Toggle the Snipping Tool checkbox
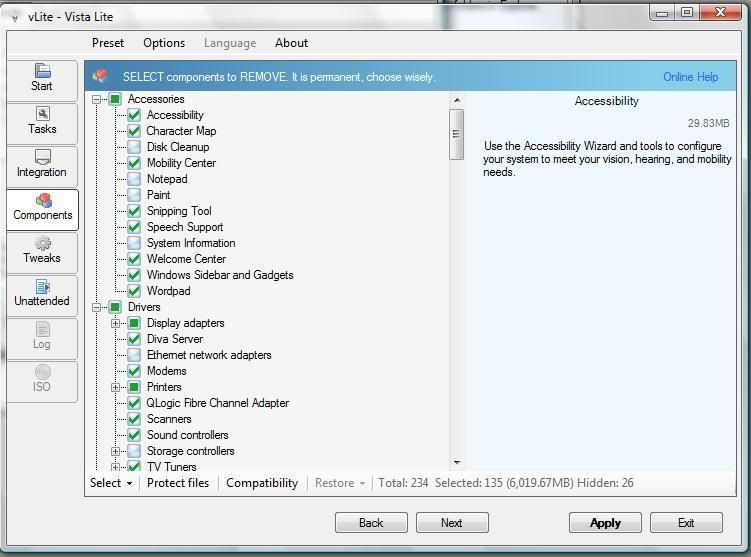Screen dimensions: 751x557 pyautogui.click(x=134, y=211)
